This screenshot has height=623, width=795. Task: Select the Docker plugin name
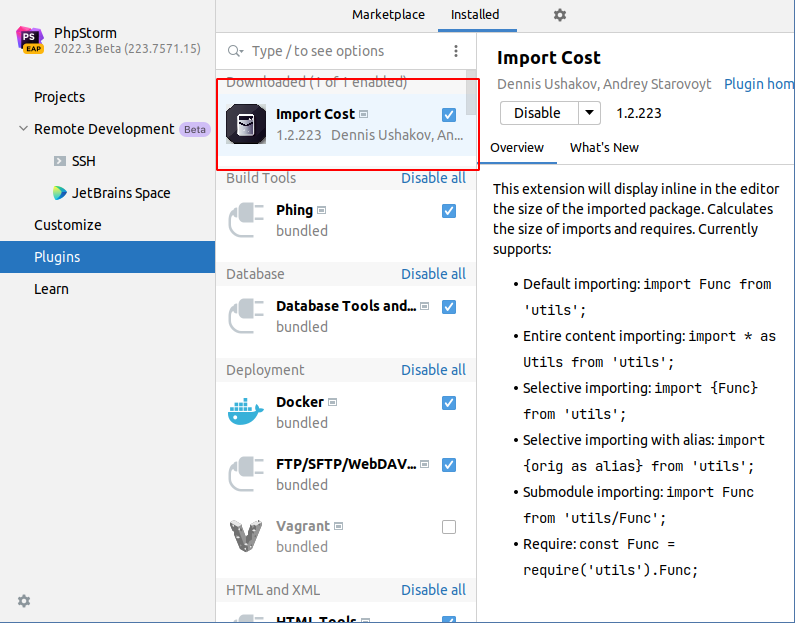point(300,402)
